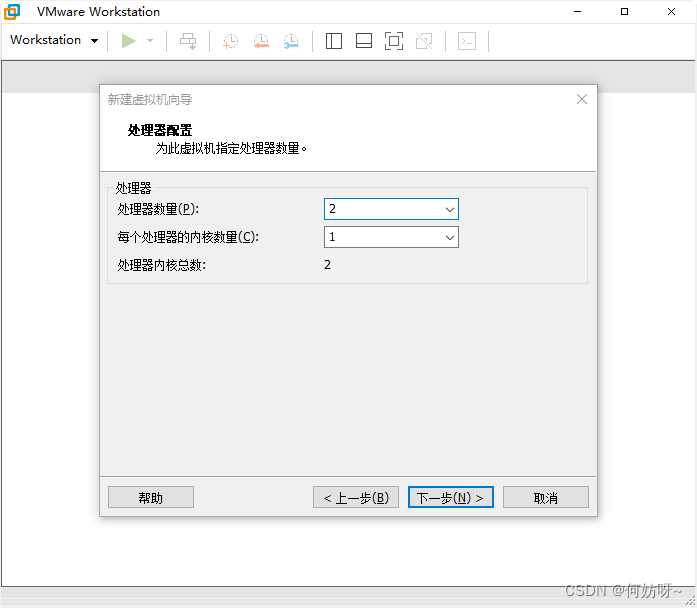Revert the VM to its snapshot

pos(261,41)
